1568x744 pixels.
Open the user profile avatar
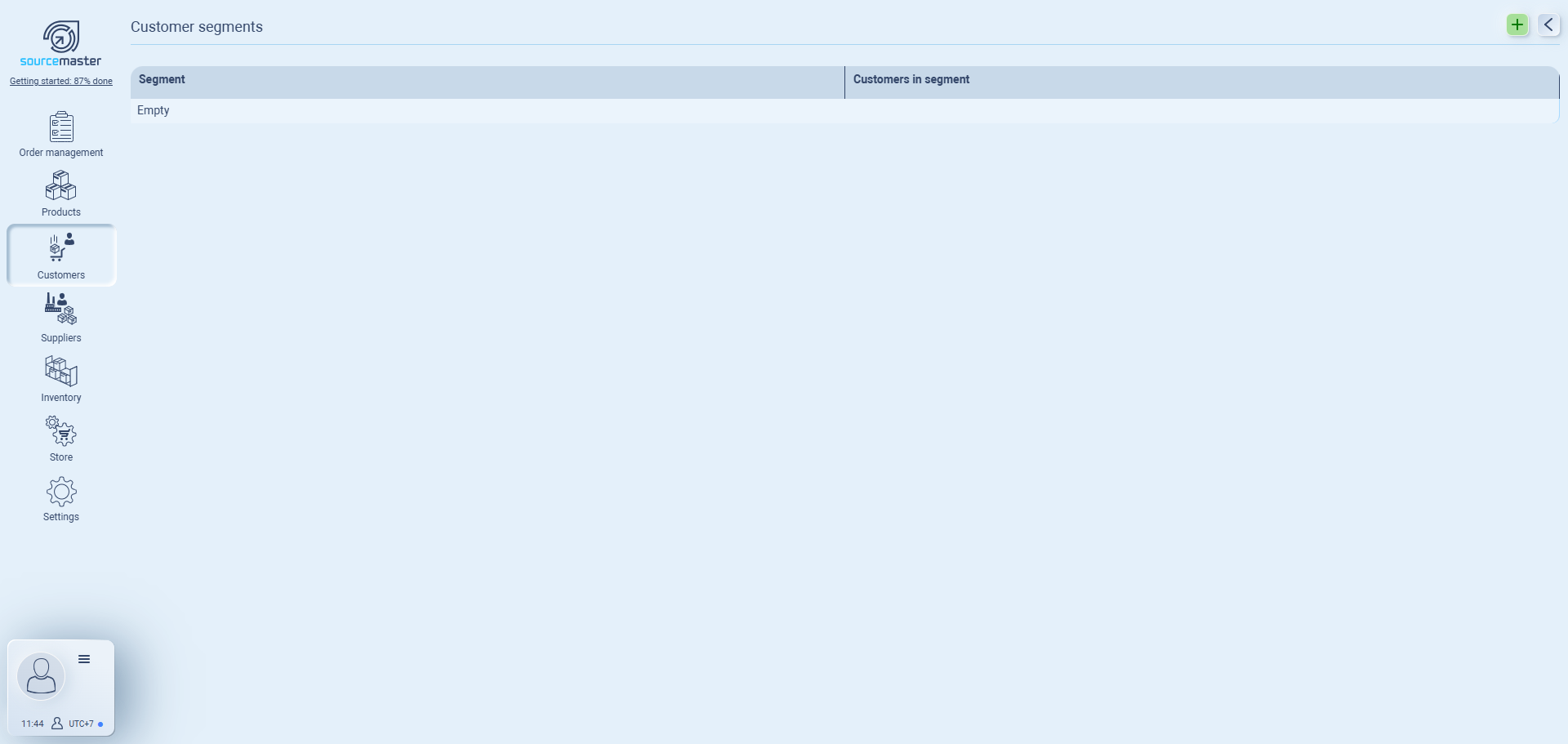pyautogui.click(x=41, y=676)
